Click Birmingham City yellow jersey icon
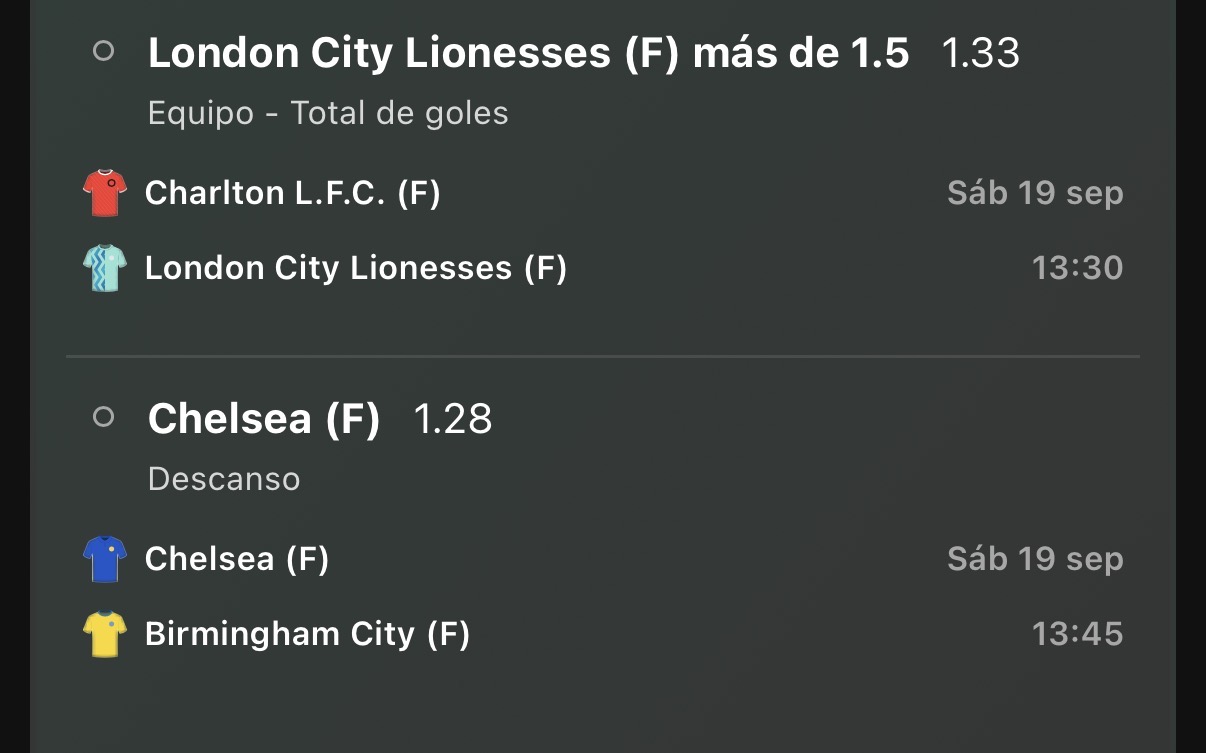The image size is (1206, 753). pyautogui.click(x=105, y=634)
